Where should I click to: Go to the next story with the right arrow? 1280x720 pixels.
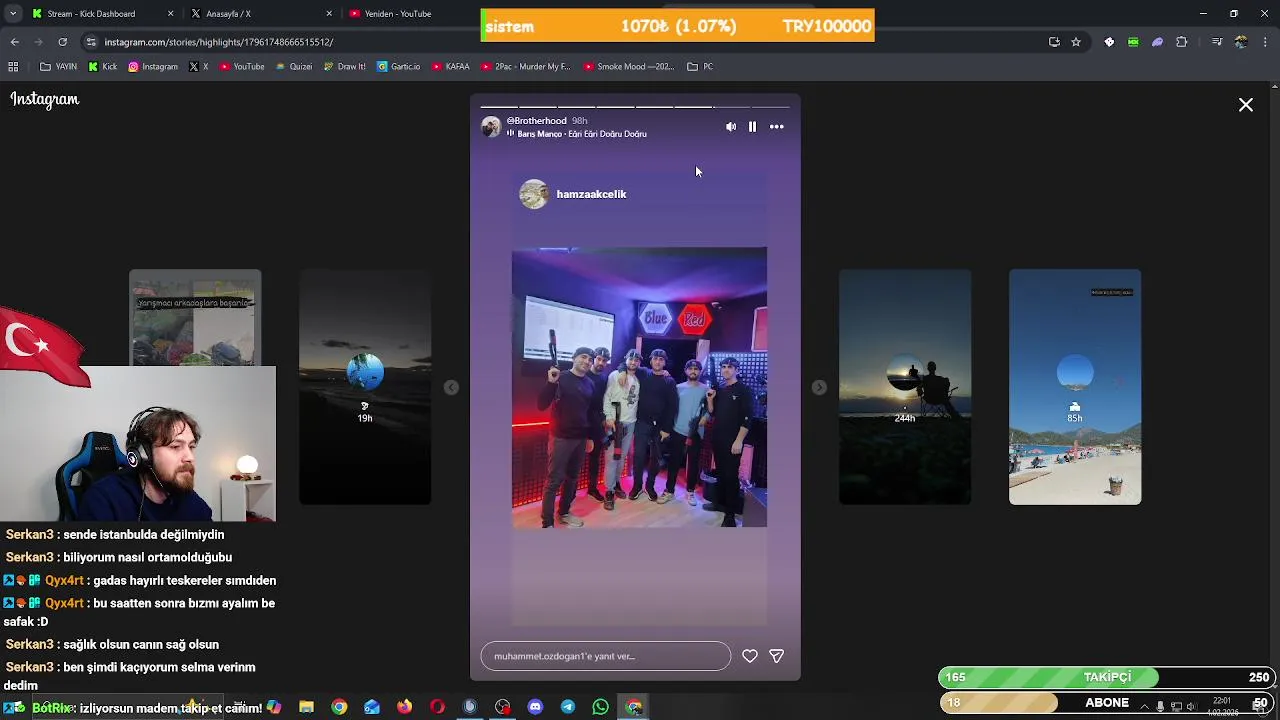(819, 387)
